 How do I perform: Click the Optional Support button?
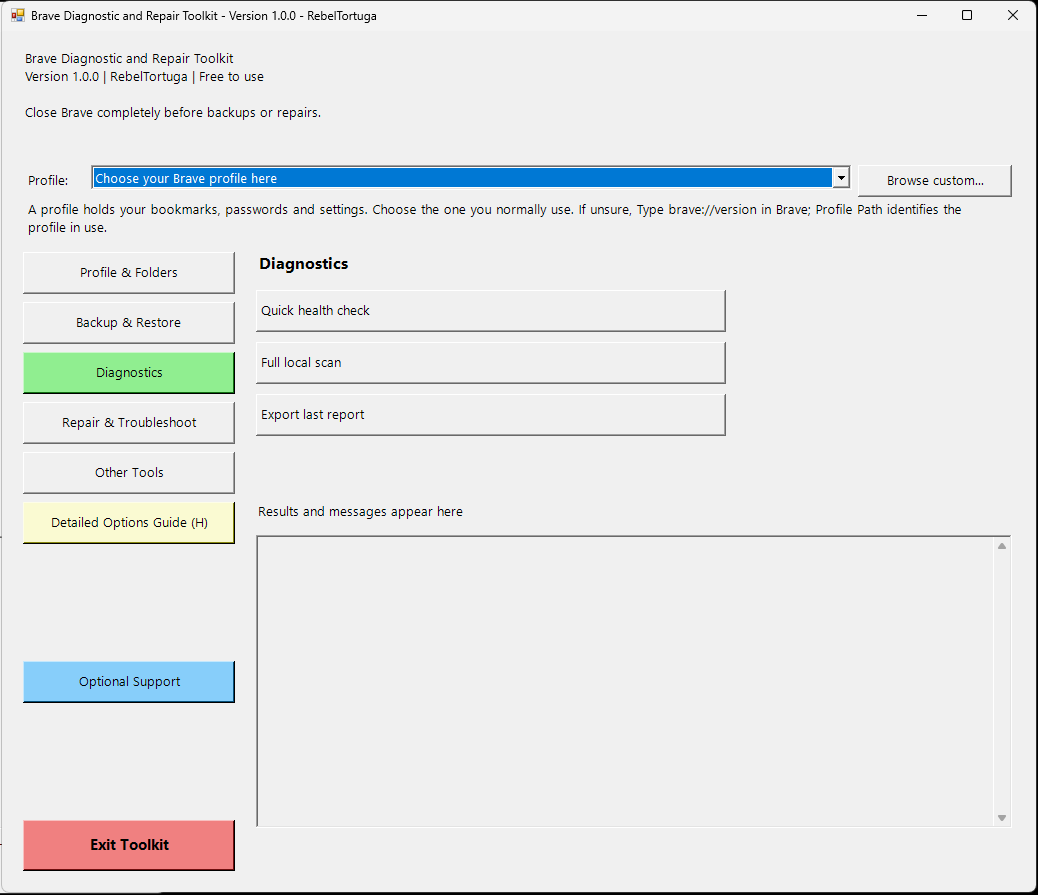tap(129, 681)
